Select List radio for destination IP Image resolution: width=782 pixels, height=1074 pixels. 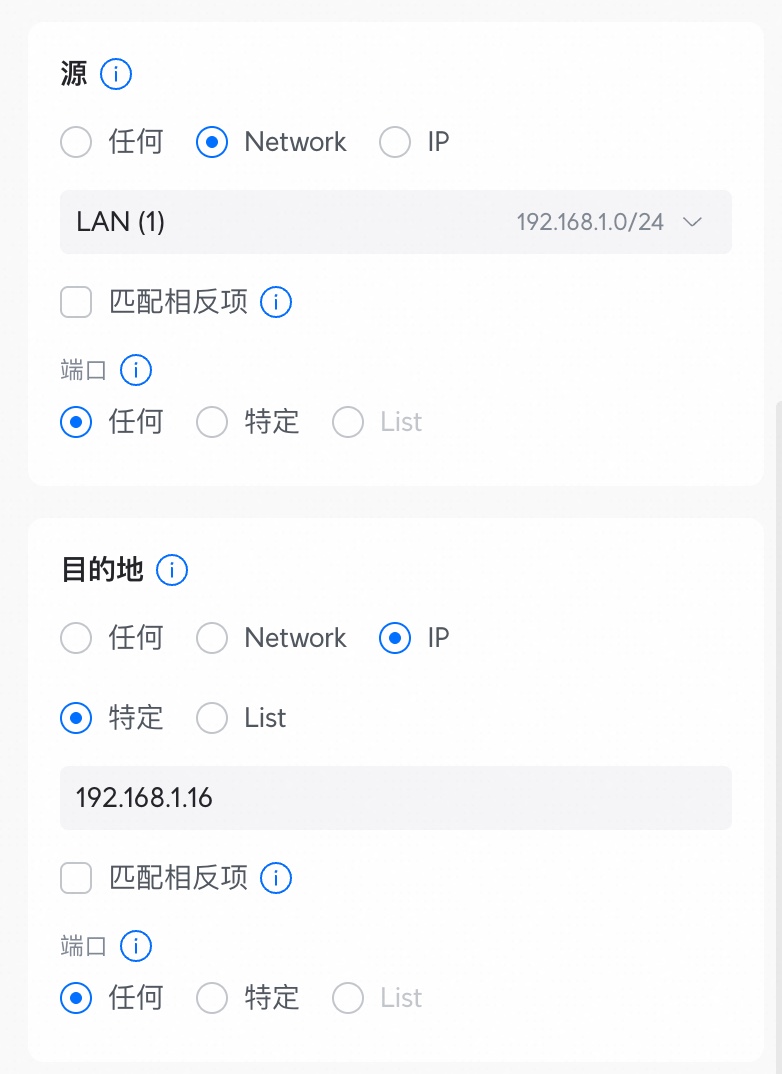pyautogui.click(x=212, y=719)
